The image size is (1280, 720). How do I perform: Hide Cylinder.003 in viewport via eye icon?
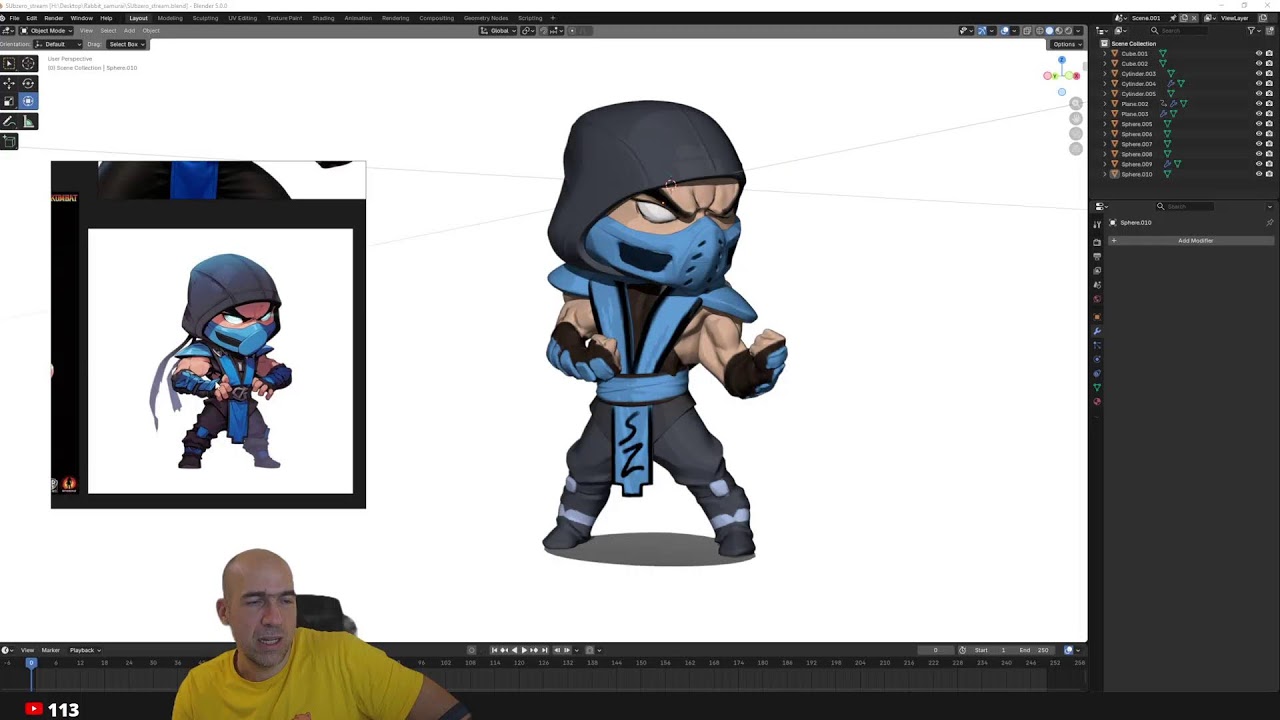click(1259, 73)
